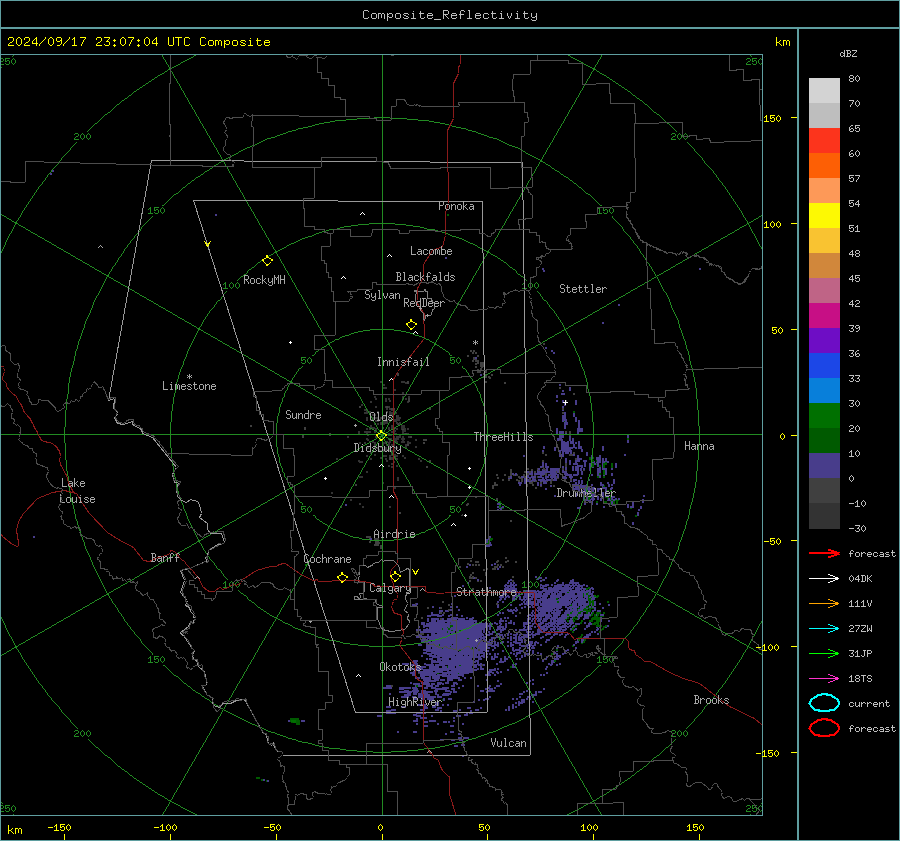The image size is (900, 841).
Task: Click the white 04DK arrow in legend
Action: click(824, 578)
